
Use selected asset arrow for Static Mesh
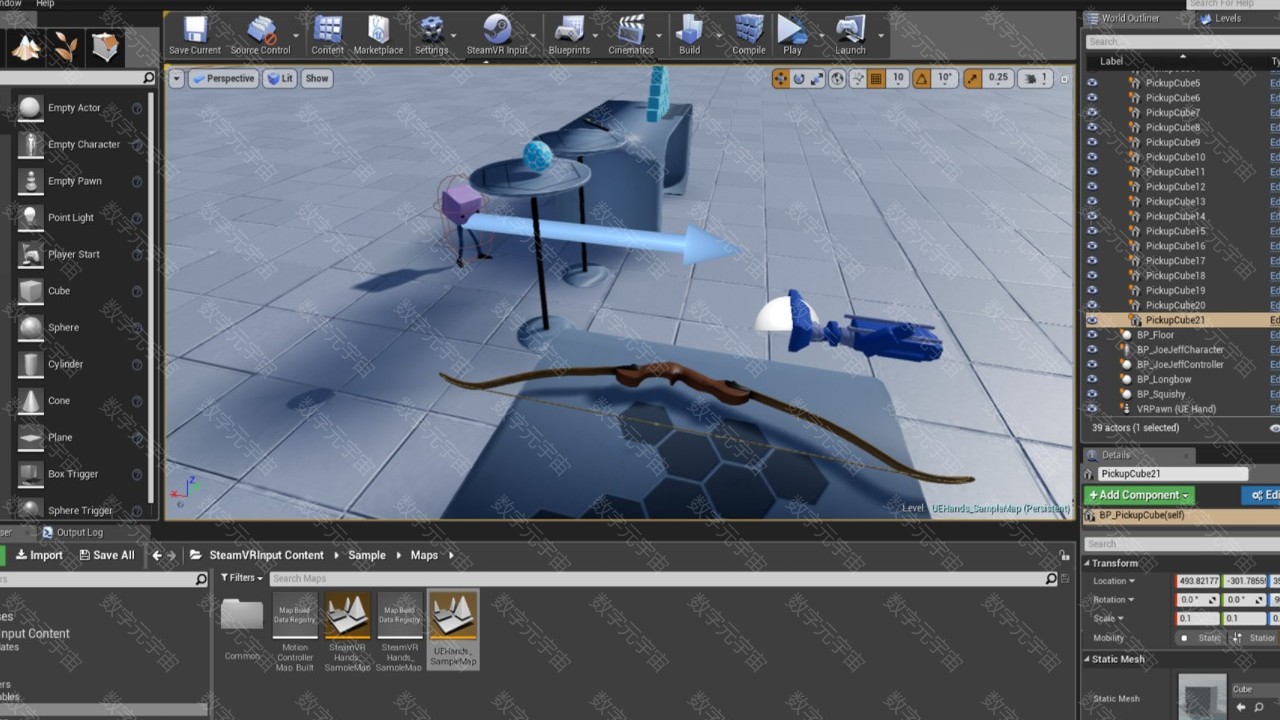(1241, 707)
